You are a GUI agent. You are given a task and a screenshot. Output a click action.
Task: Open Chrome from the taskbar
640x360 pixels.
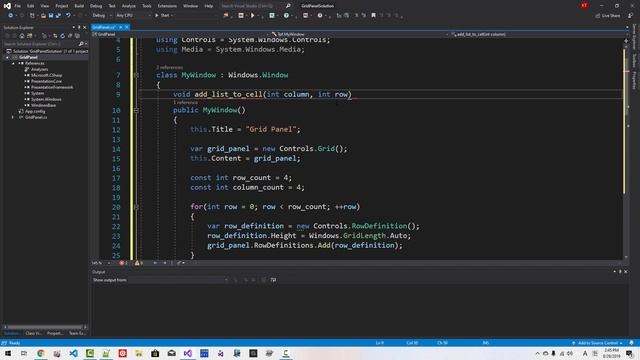click(40, 353)
